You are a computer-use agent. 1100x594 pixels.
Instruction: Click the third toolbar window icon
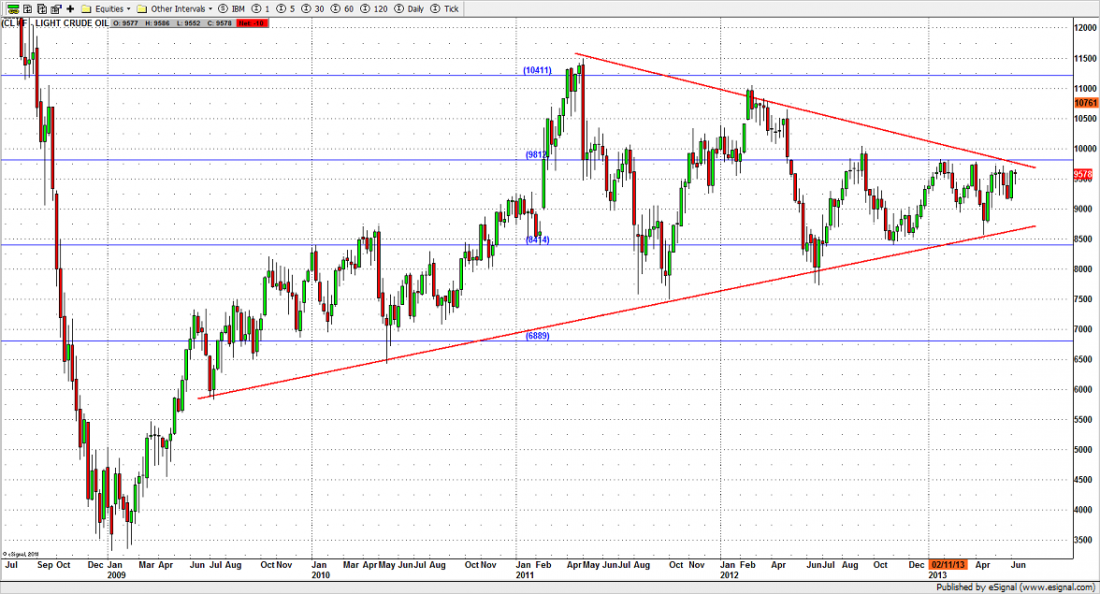click(x=41, y=8)
